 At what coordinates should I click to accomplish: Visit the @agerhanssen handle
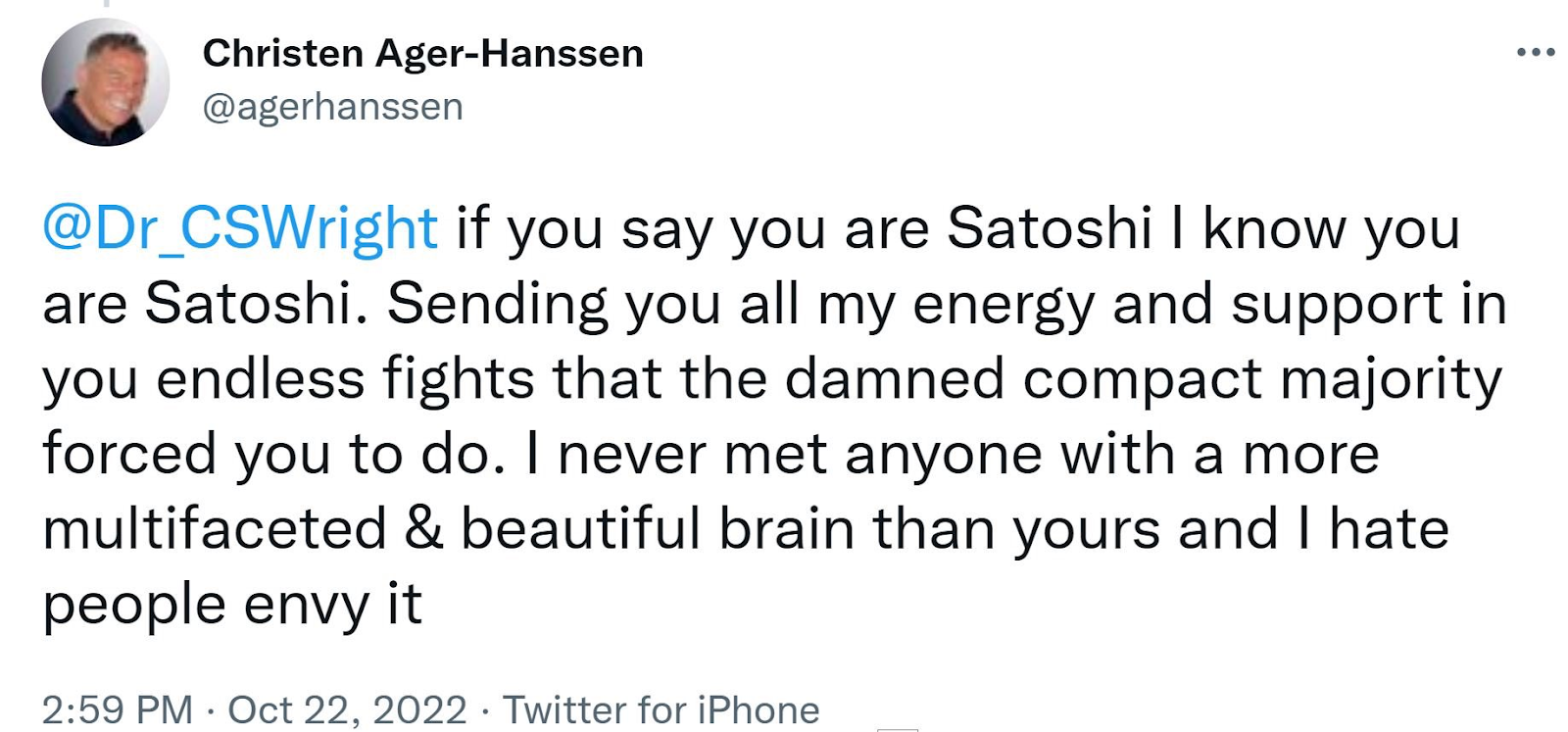point(332,107)
